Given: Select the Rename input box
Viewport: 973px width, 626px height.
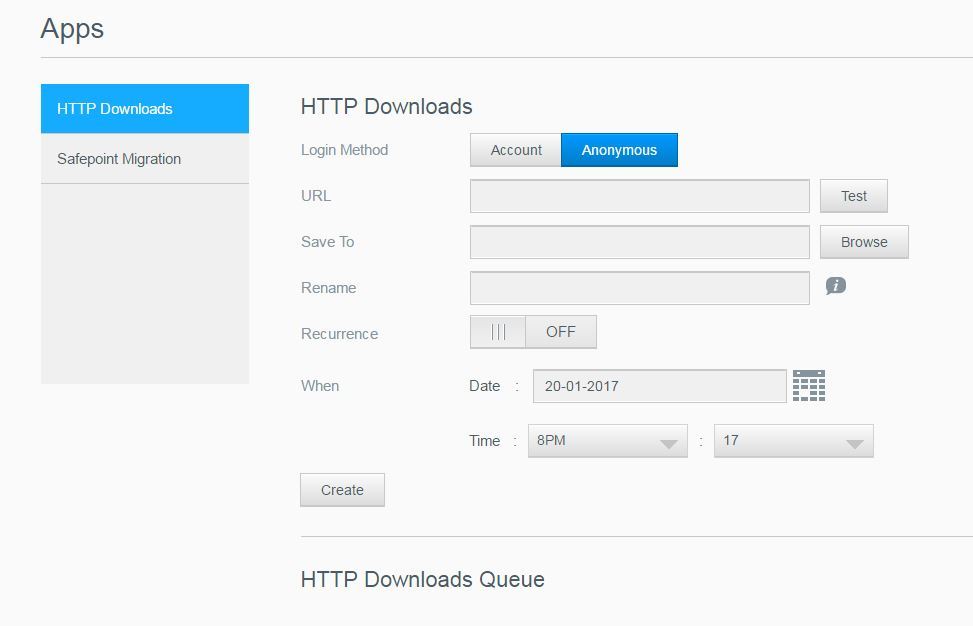Looking at the screenshot, I should (639, 288).
